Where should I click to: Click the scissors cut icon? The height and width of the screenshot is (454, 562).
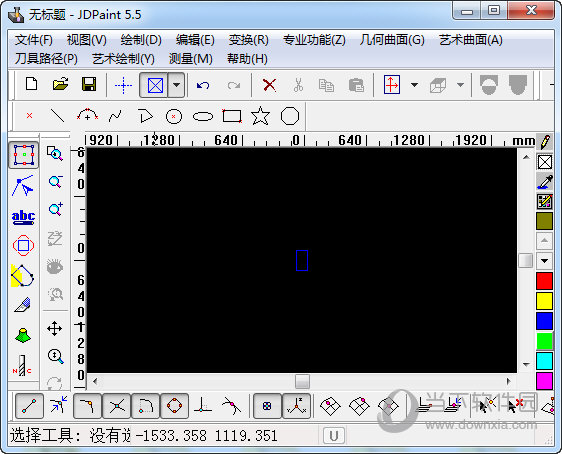(x=298, y=85)
